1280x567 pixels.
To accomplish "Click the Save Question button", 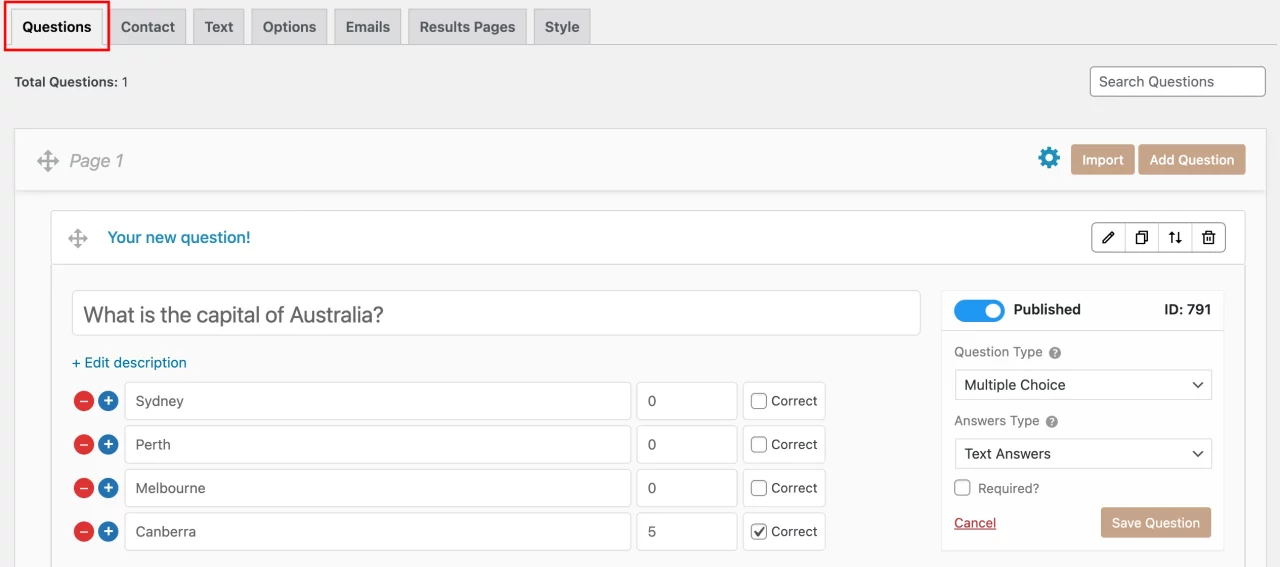I will [x=1156, y=523].
